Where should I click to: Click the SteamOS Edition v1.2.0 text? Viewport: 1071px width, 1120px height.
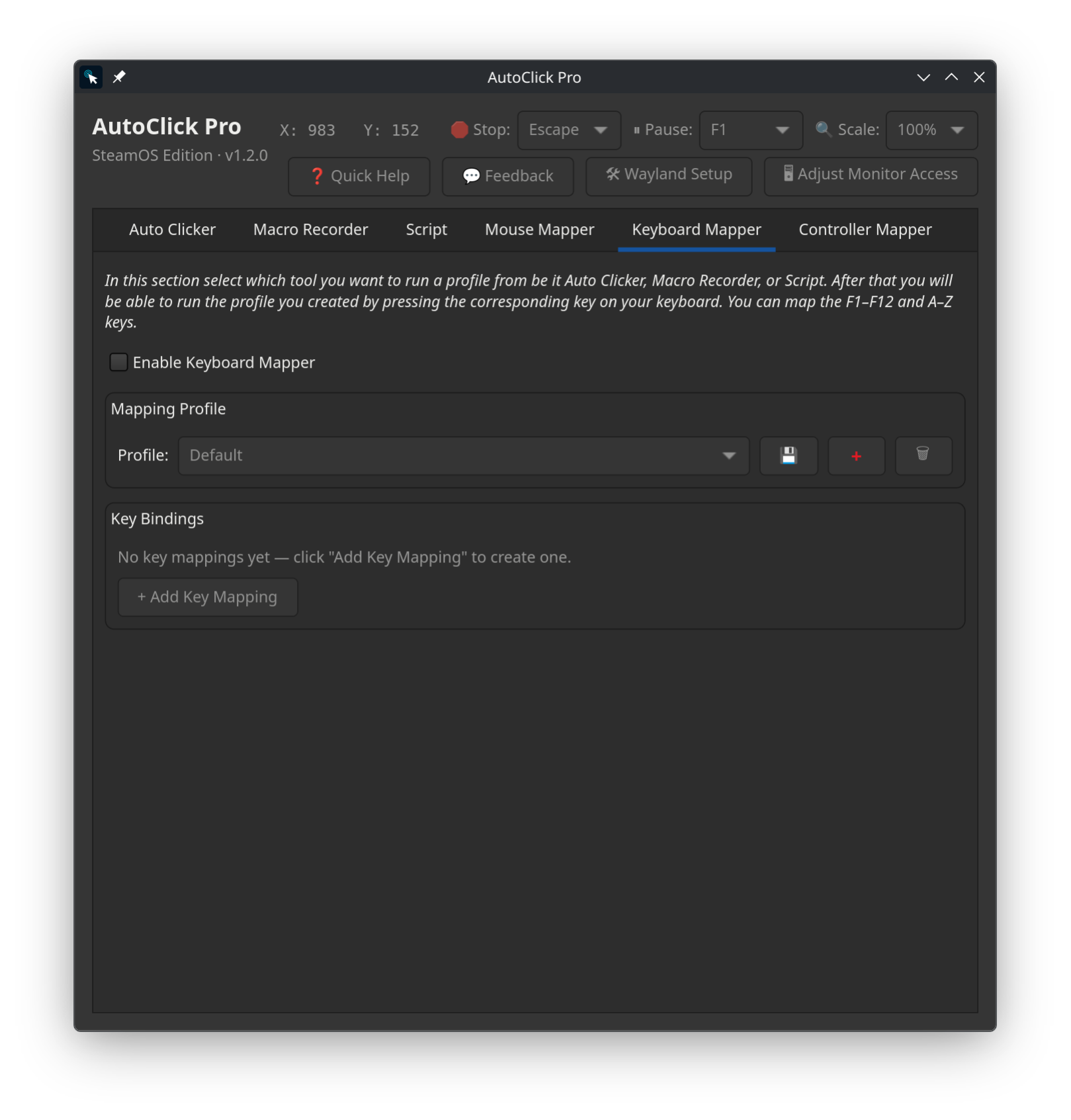pos(180,155)
